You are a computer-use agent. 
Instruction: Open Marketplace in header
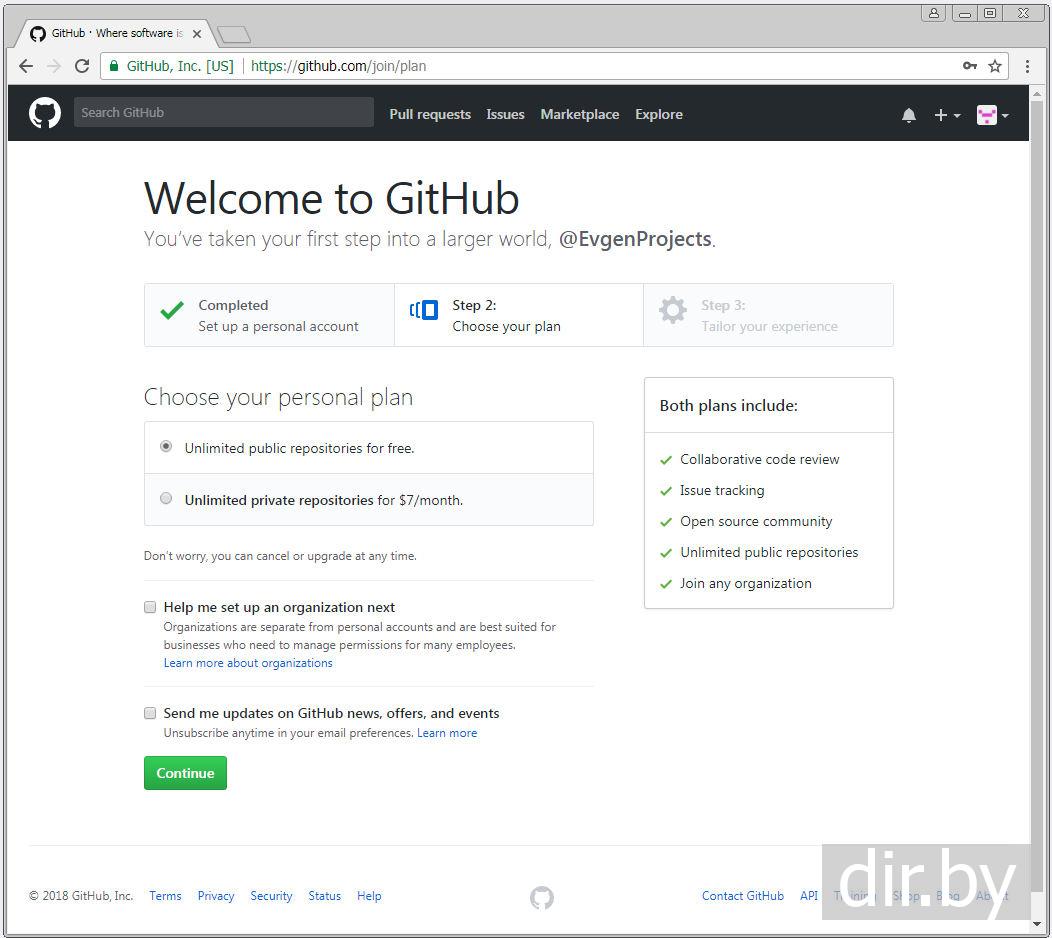coord(580,115)
